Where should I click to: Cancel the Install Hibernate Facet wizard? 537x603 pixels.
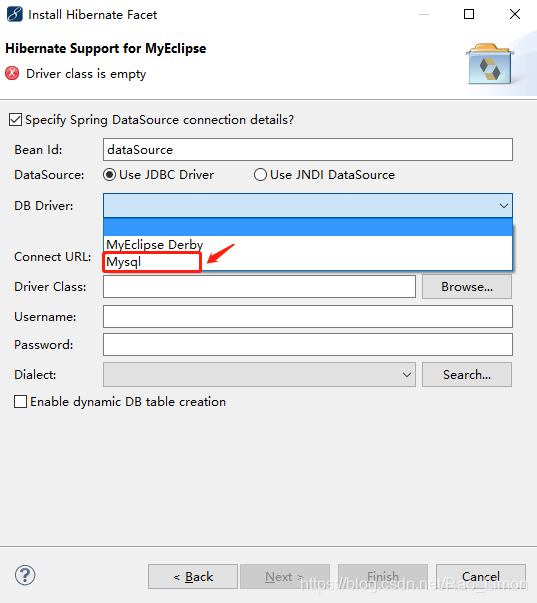pyautogui.click(x=481, y=576)
